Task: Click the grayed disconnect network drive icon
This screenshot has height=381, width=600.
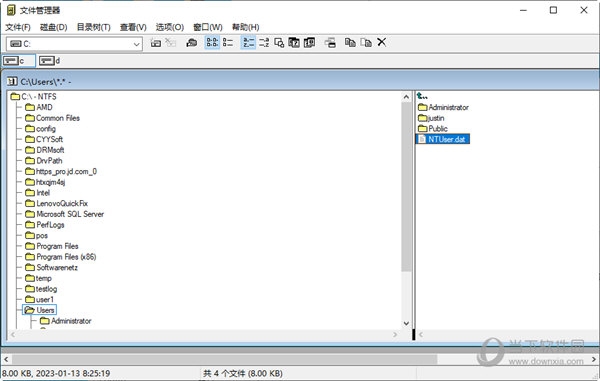Action: tap(170, 43)
